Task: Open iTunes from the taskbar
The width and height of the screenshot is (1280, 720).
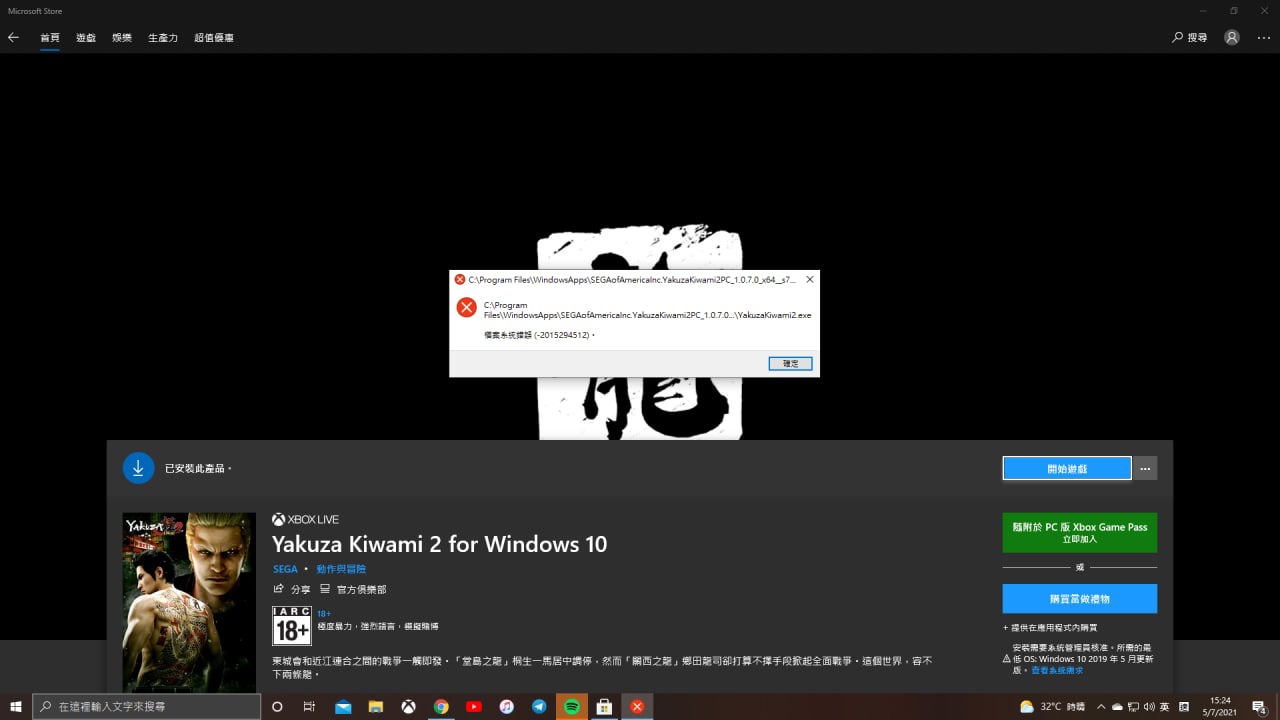Action: tap(506, 706)
